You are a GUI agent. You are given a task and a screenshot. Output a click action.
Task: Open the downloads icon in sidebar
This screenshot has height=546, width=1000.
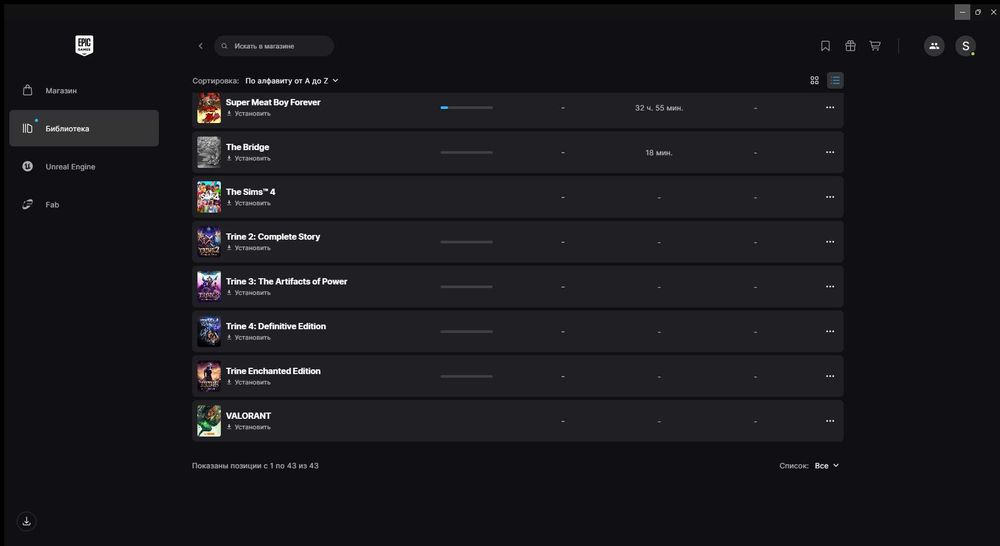[27, 521]
